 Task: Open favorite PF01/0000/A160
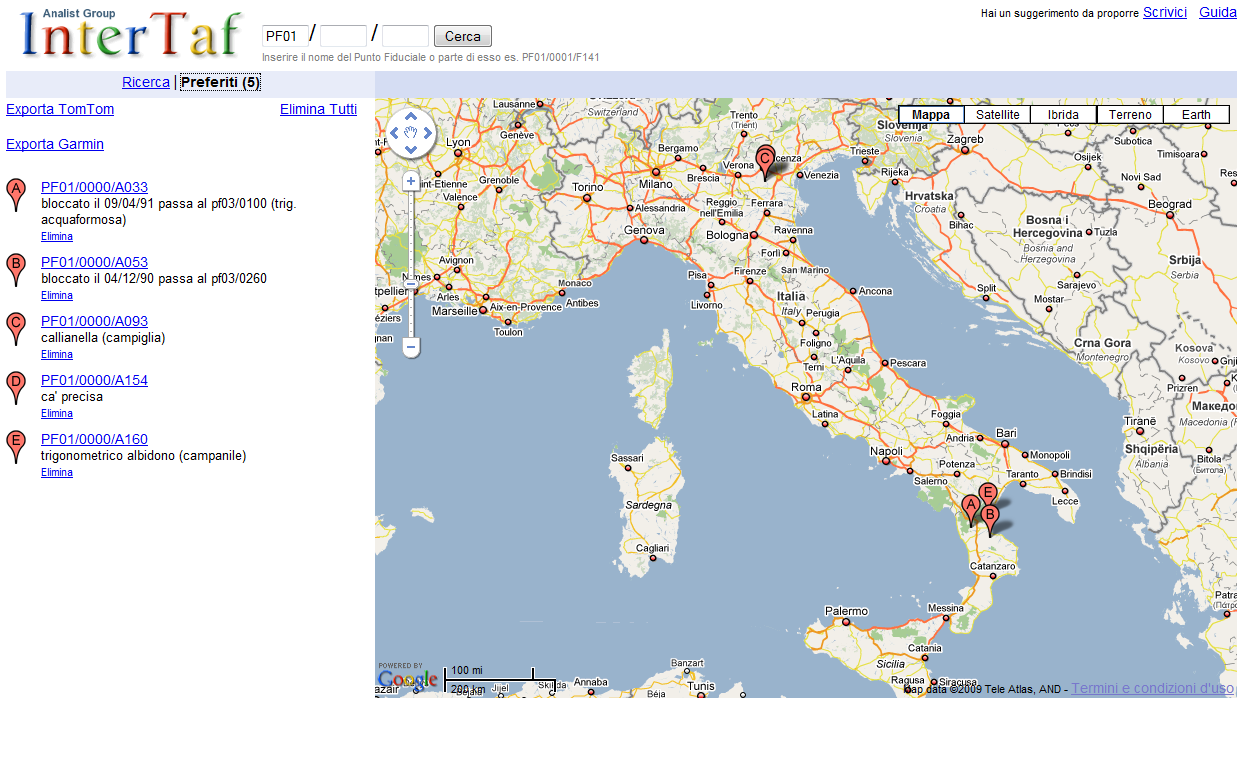[x=94, y=439]
